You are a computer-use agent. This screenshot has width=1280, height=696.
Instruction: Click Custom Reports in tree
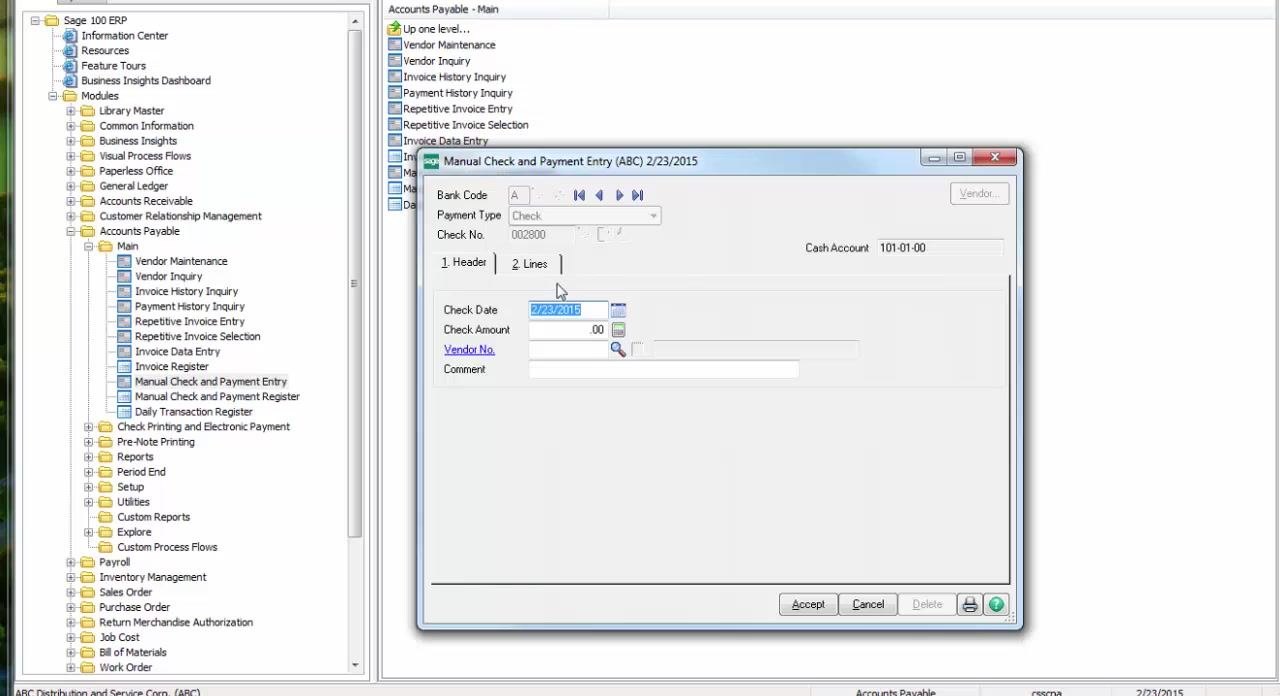153,517
